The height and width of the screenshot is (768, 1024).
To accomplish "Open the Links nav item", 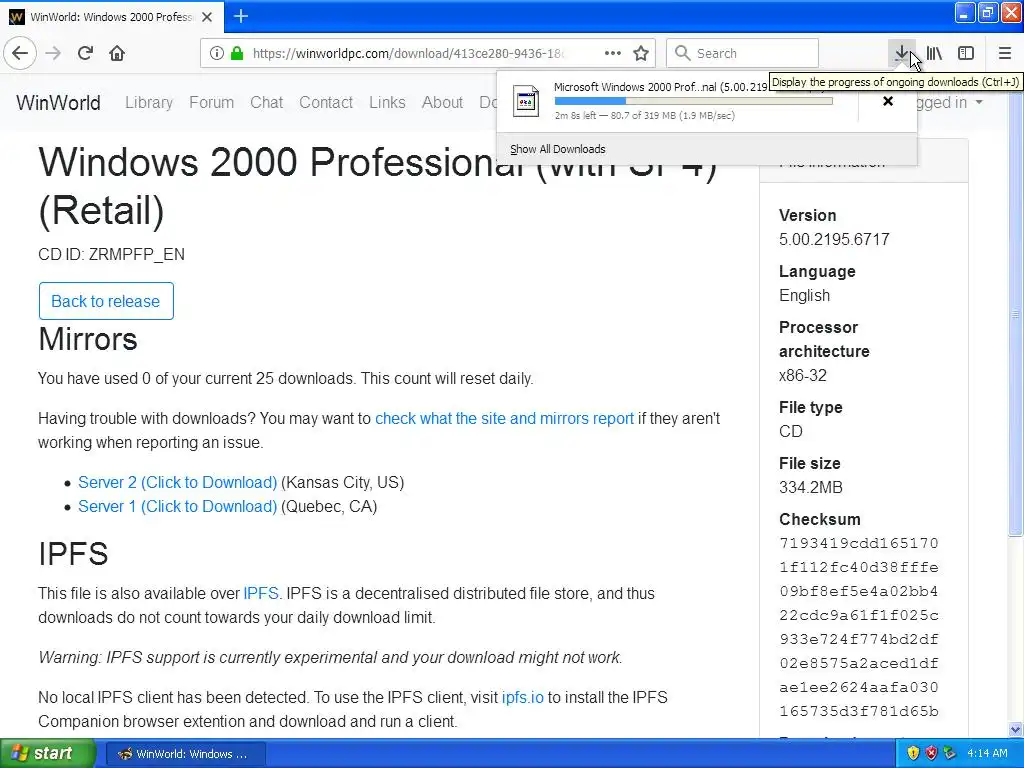I will pyautogui.click(x=387, y=103).
